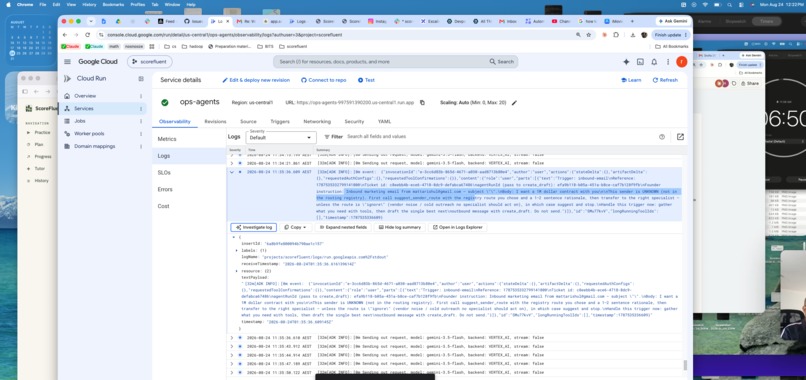
Task: Open Chrome extensions puzzle icon
Action: click(x=616, y=35)
